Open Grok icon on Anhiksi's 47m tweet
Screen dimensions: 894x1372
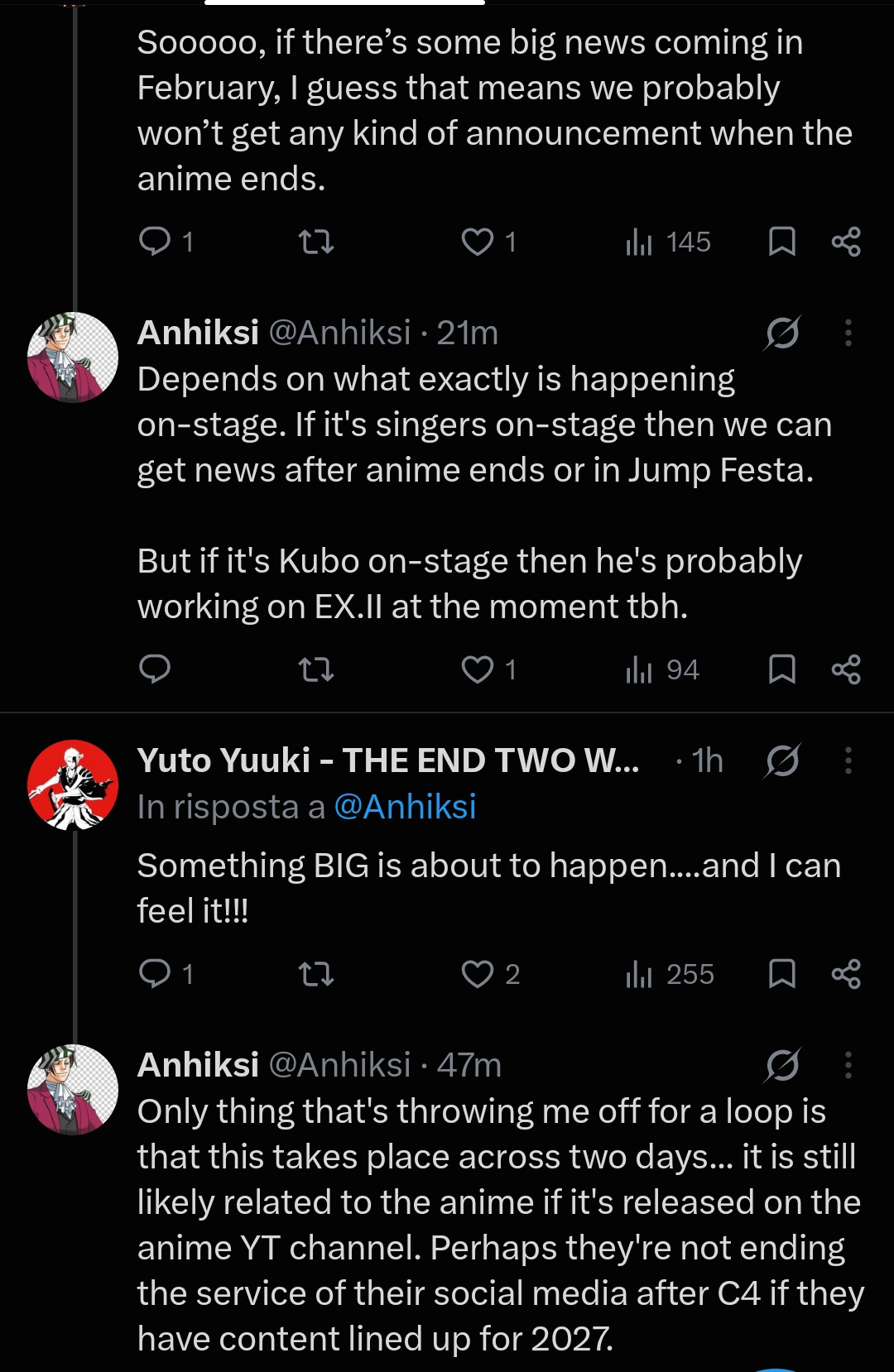782,1065
